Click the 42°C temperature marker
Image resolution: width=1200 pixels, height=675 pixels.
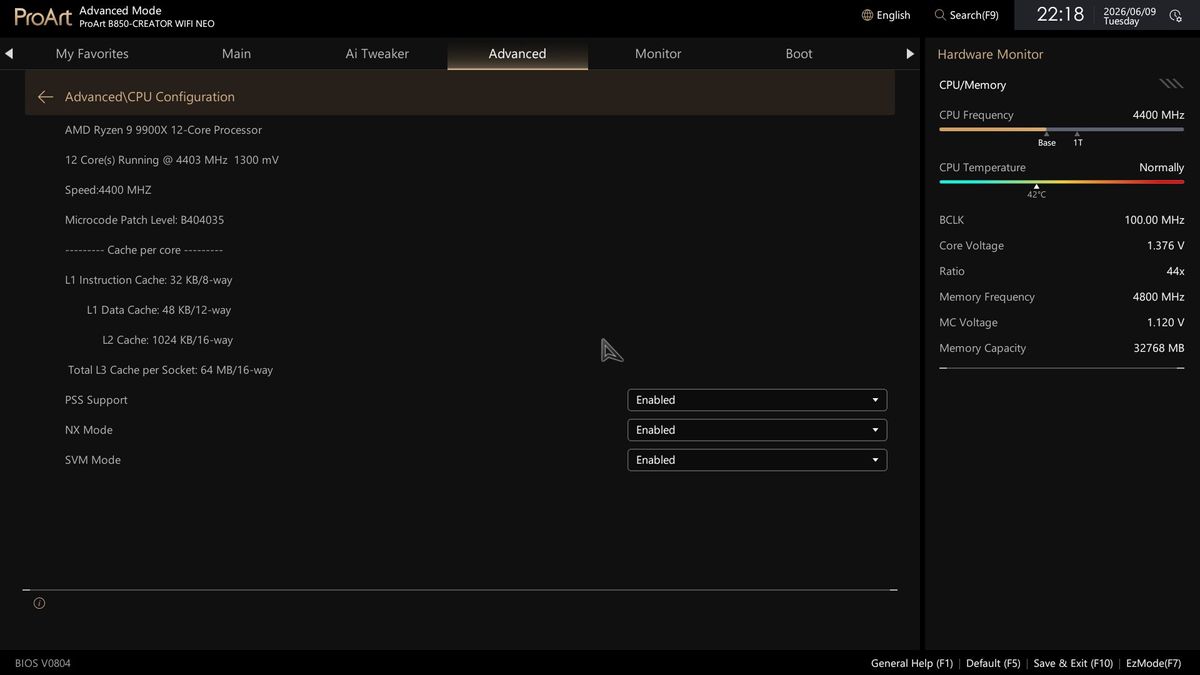1036,191
